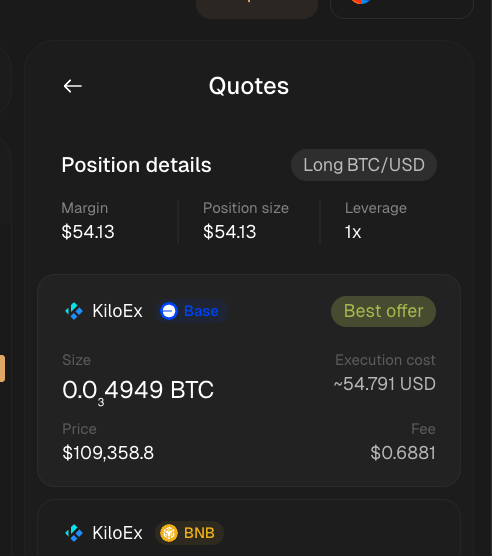
Task: Click the size 0.0₃4949 BTC text
Action: [x=138, y=391]
